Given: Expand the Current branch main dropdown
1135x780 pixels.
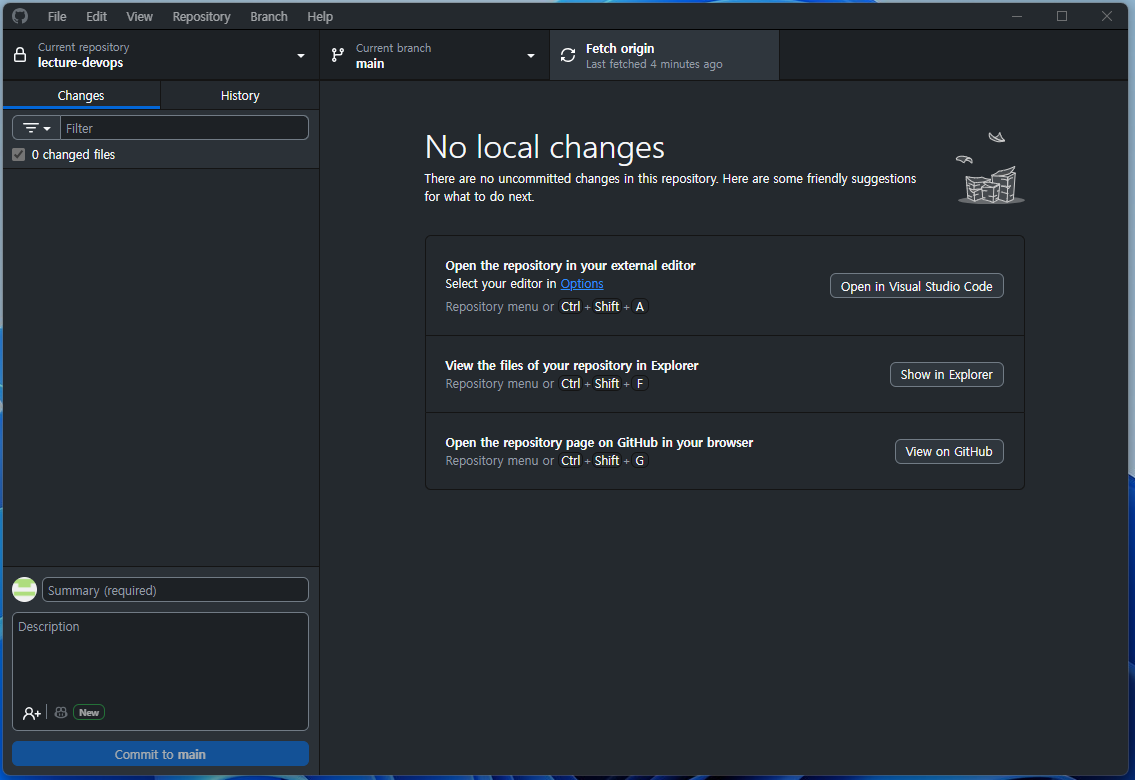Looking at the screenshot, I should coord(530,56).
